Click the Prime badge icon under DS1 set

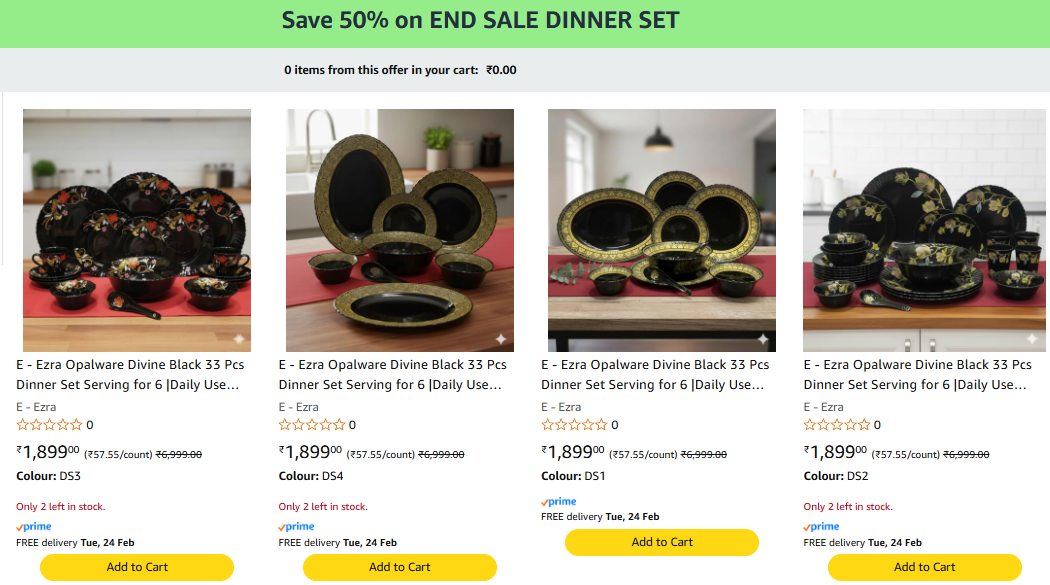(x=559, y=502)
